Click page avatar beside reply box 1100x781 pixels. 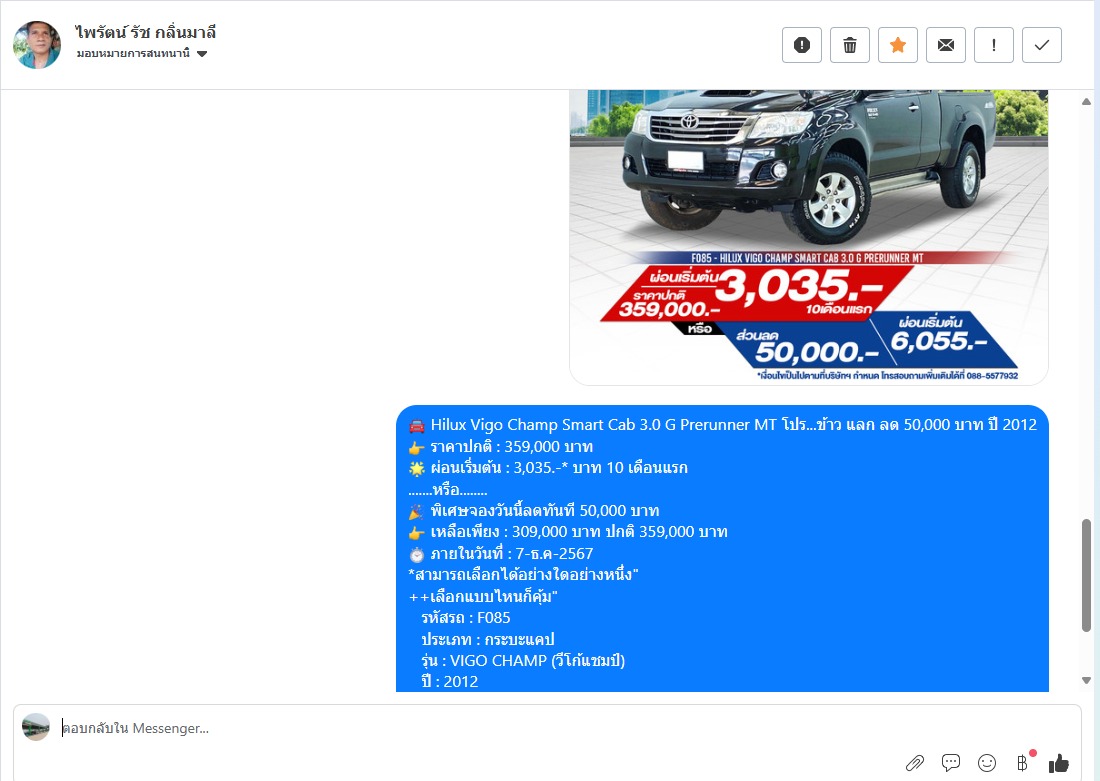[36, 727]
